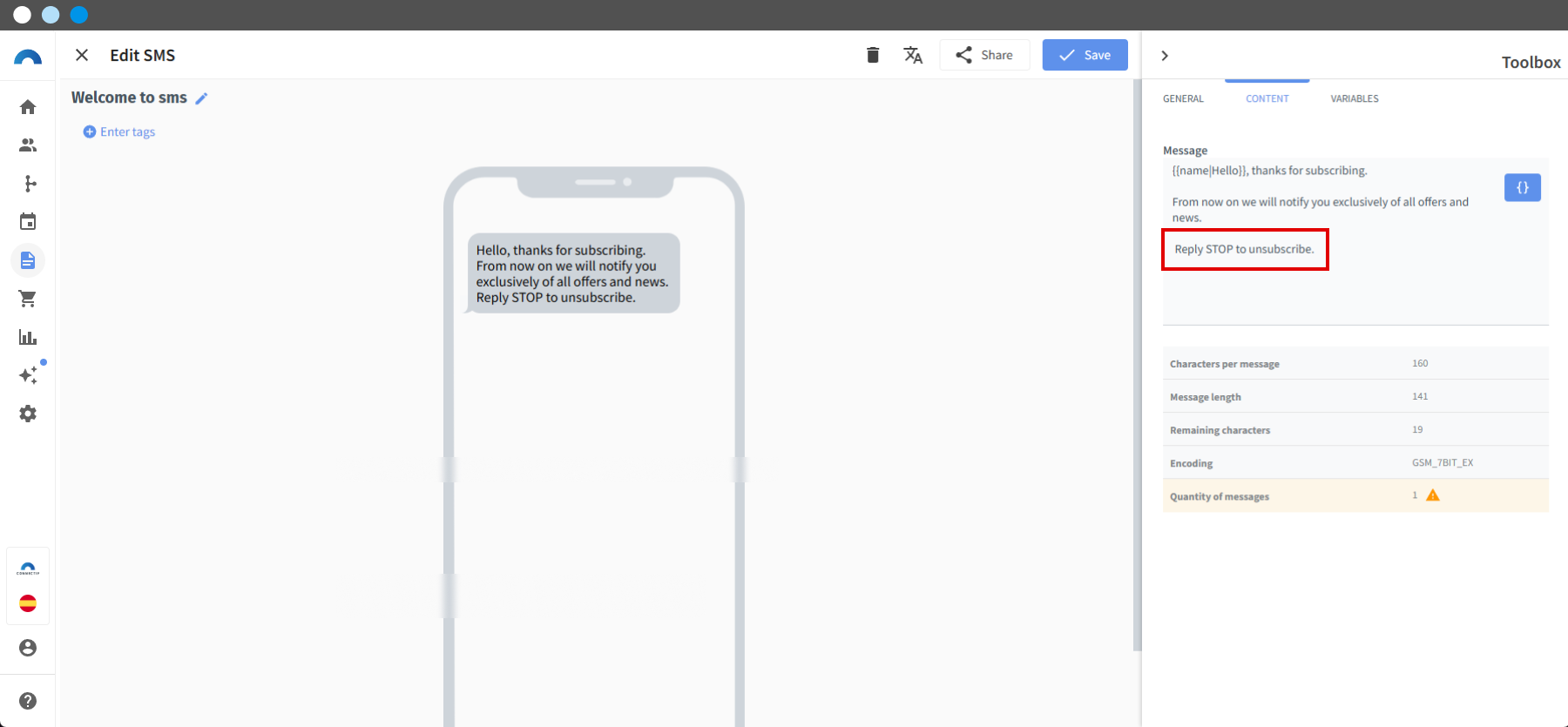This screenshot has width=1568, height=727.
Task: Open the Content document icon
Action: coord(28,260)
